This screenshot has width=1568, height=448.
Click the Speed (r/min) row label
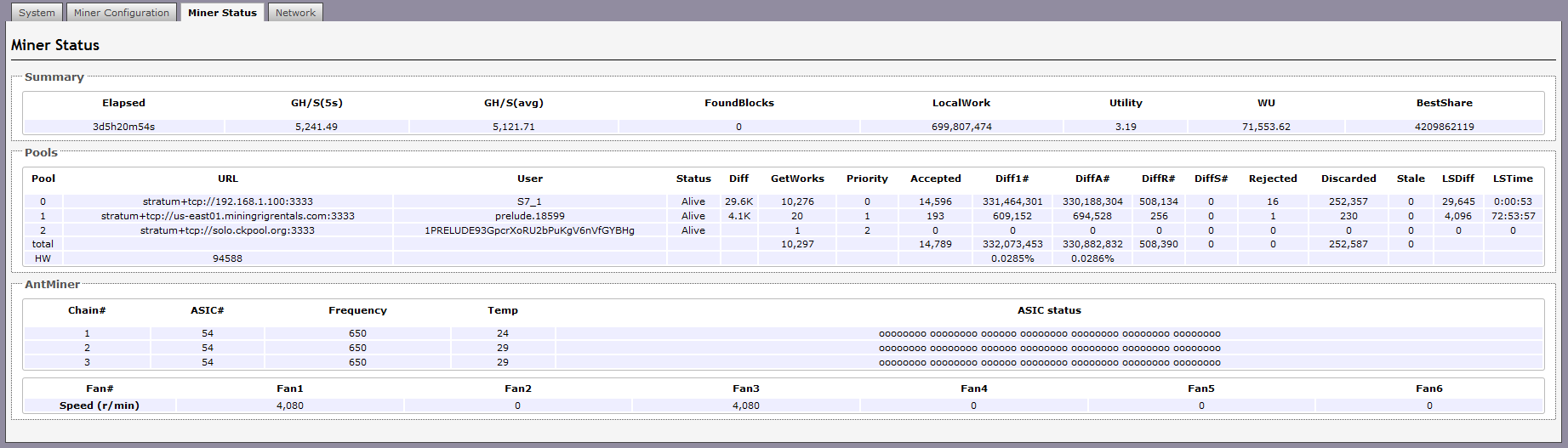[x=100, y=405]
